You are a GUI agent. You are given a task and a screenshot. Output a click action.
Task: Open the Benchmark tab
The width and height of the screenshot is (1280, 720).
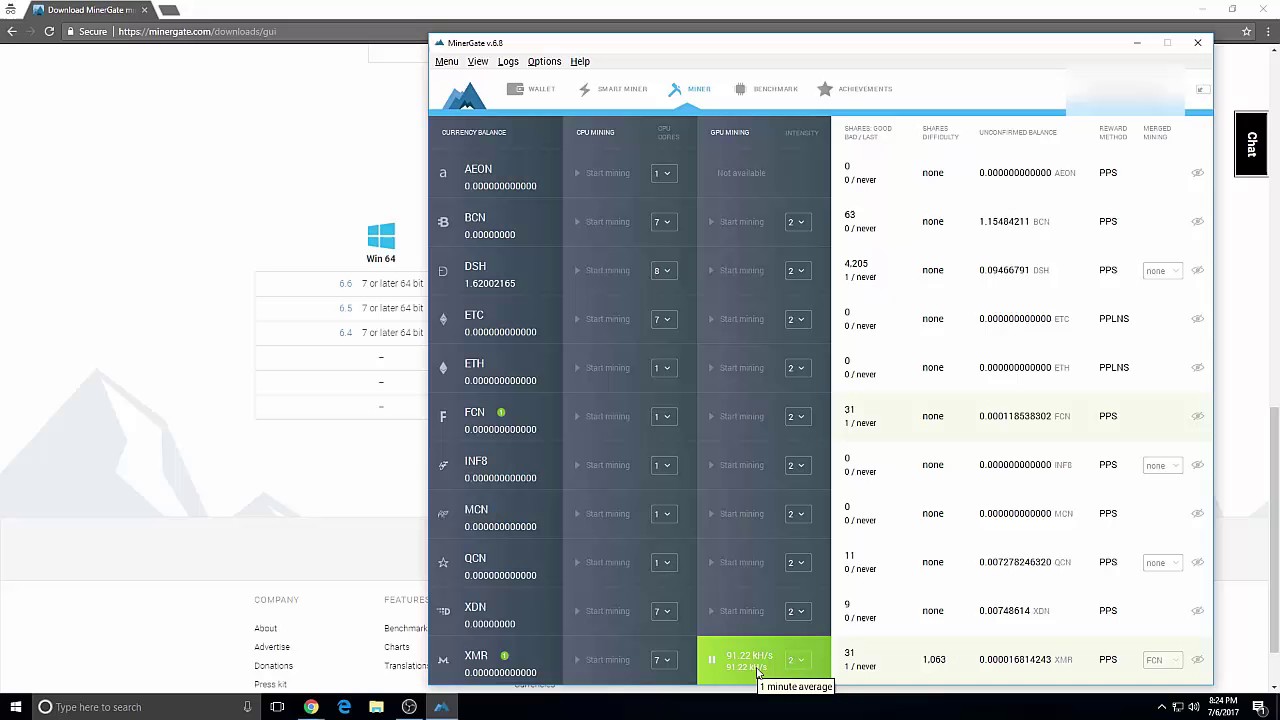766,89
